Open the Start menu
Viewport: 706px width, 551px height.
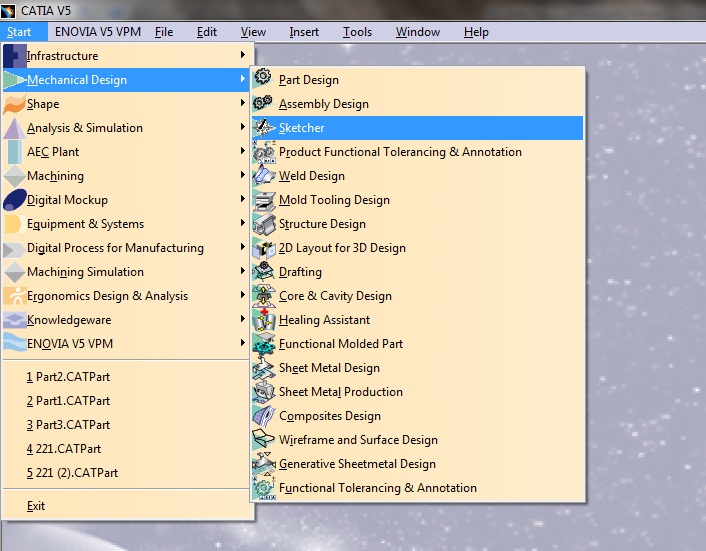[x=19, y=32]
